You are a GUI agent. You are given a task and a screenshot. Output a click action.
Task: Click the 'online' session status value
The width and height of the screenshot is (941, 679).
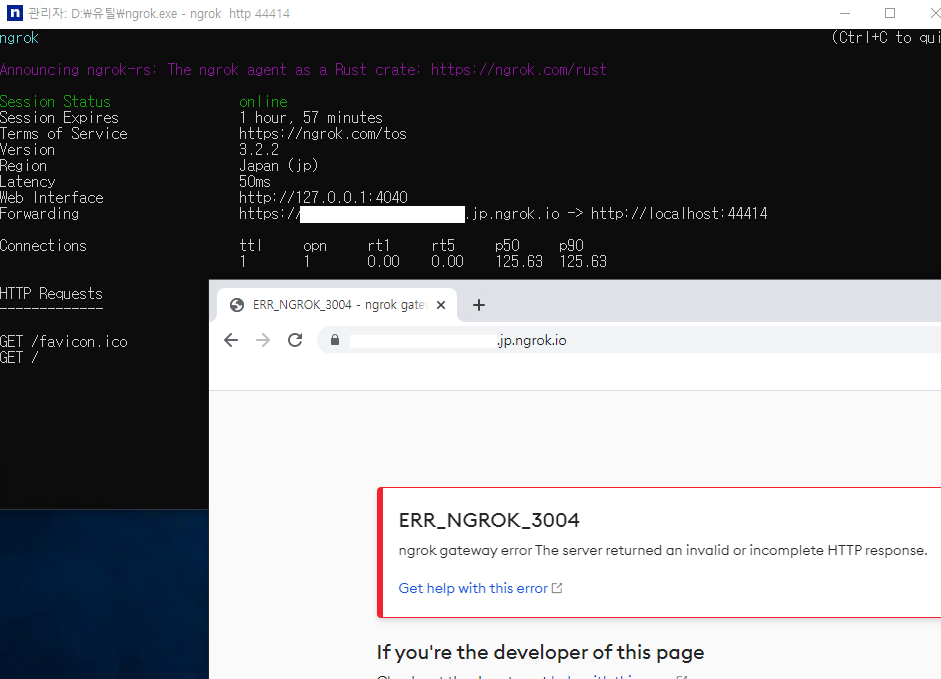pos(263,101)
